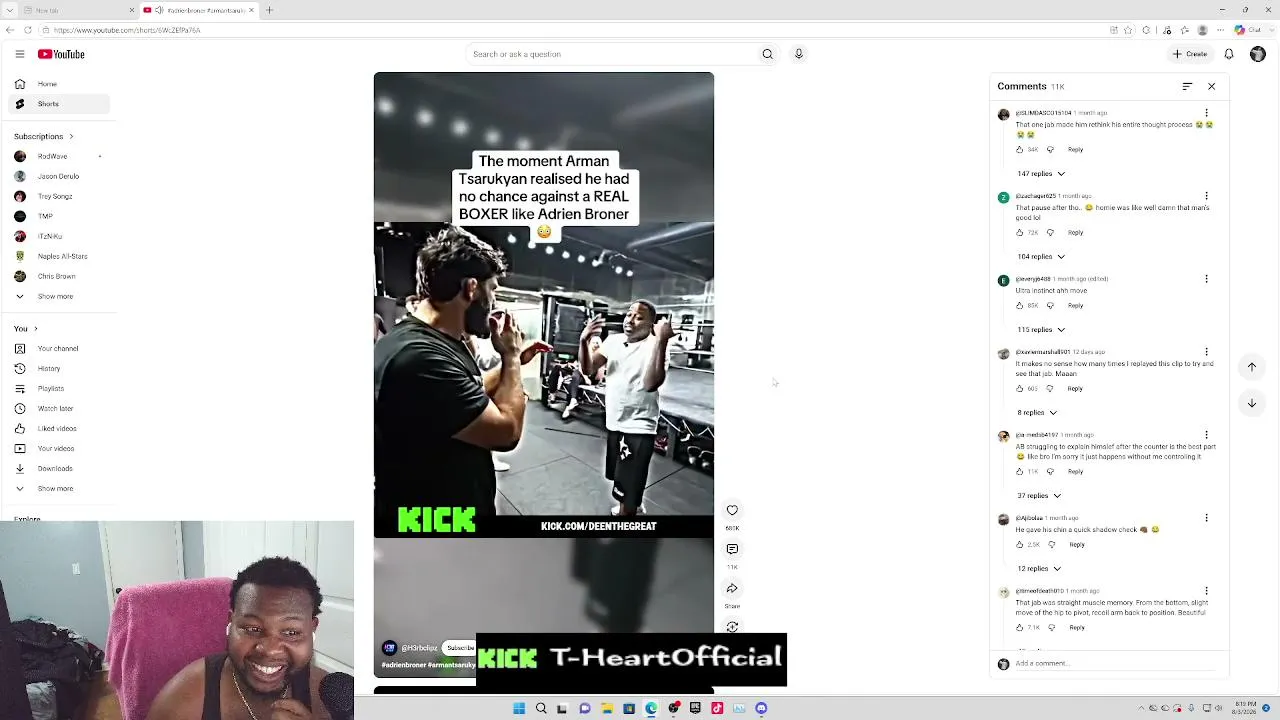Search YouTube using the magnifier button
The image size is (1280, 720).
tap(767, 54)
